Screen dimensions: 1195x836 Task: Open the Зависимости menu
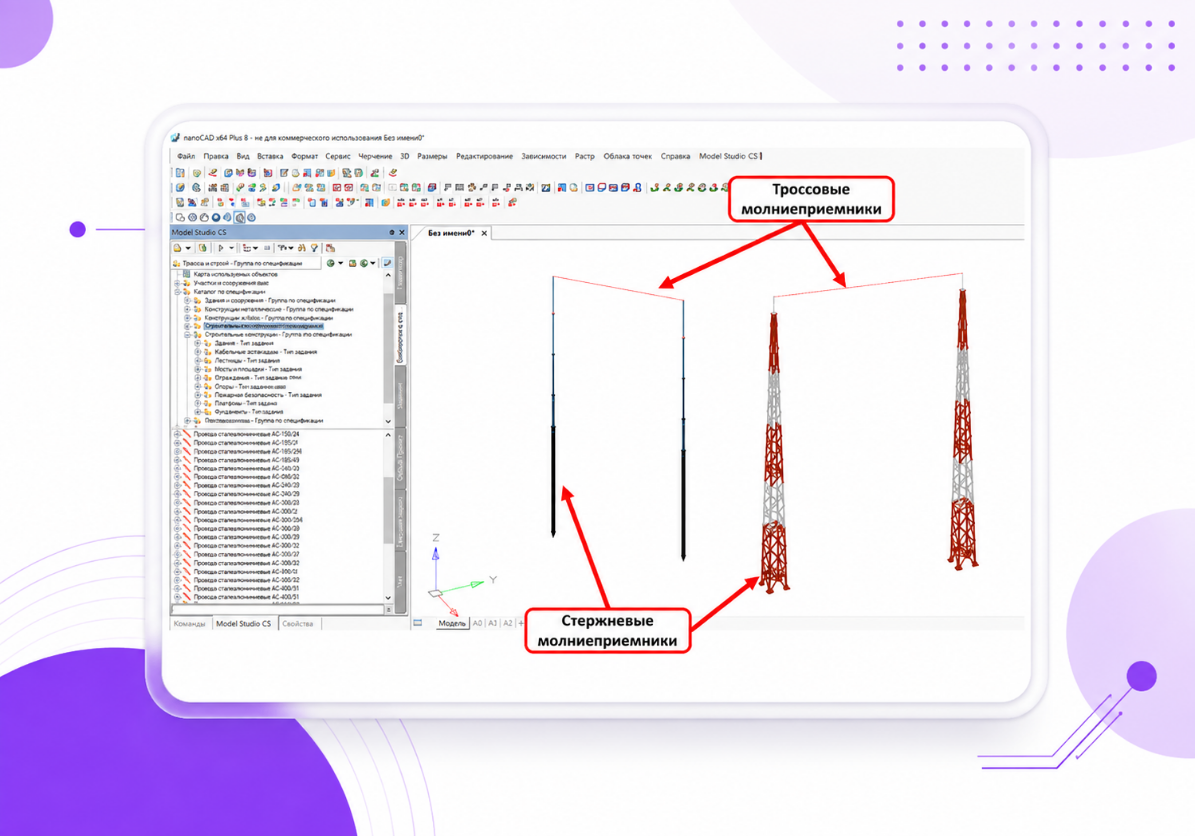click(x=543, y=156)
